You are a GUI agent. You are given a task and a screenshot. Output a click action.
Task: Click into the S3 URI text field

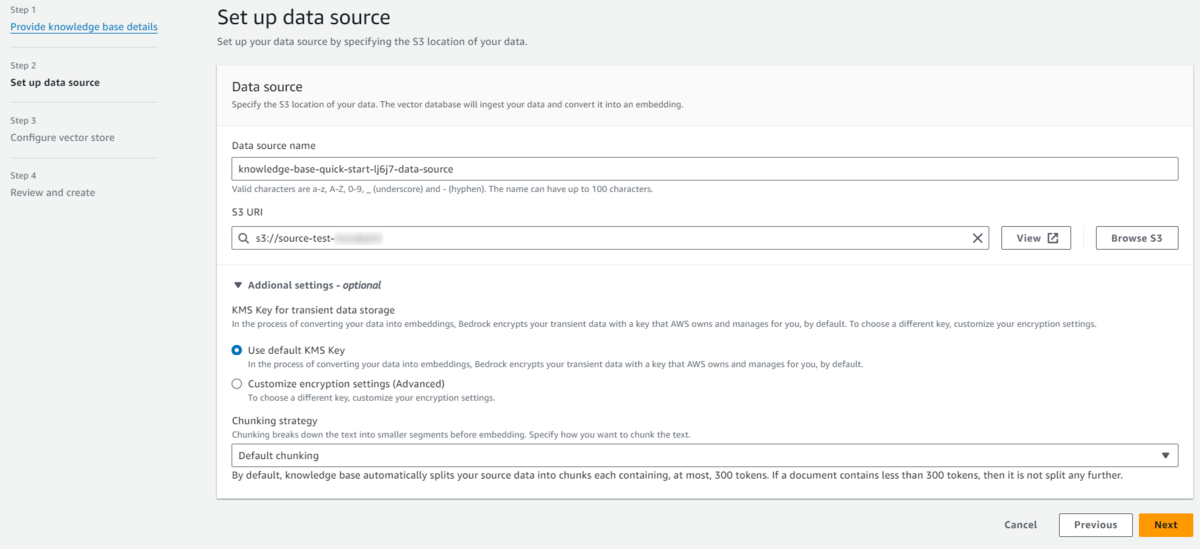[x=600, y=239]
